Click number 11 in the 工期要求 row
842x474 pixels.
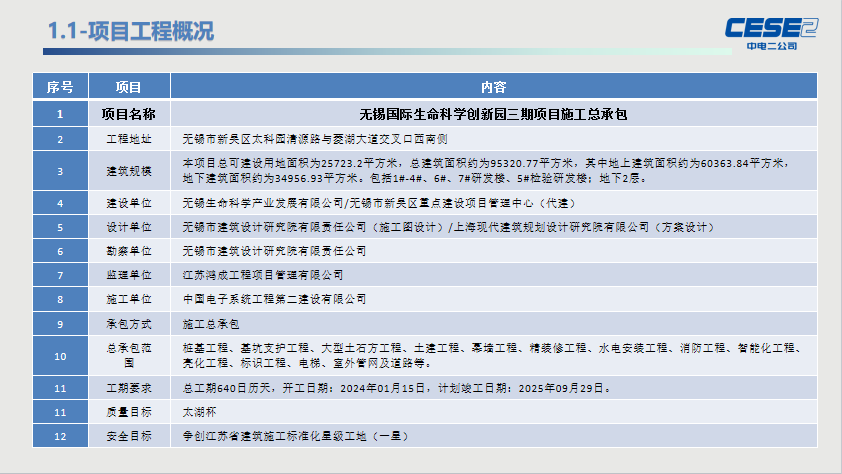click(x=60, y=388)
